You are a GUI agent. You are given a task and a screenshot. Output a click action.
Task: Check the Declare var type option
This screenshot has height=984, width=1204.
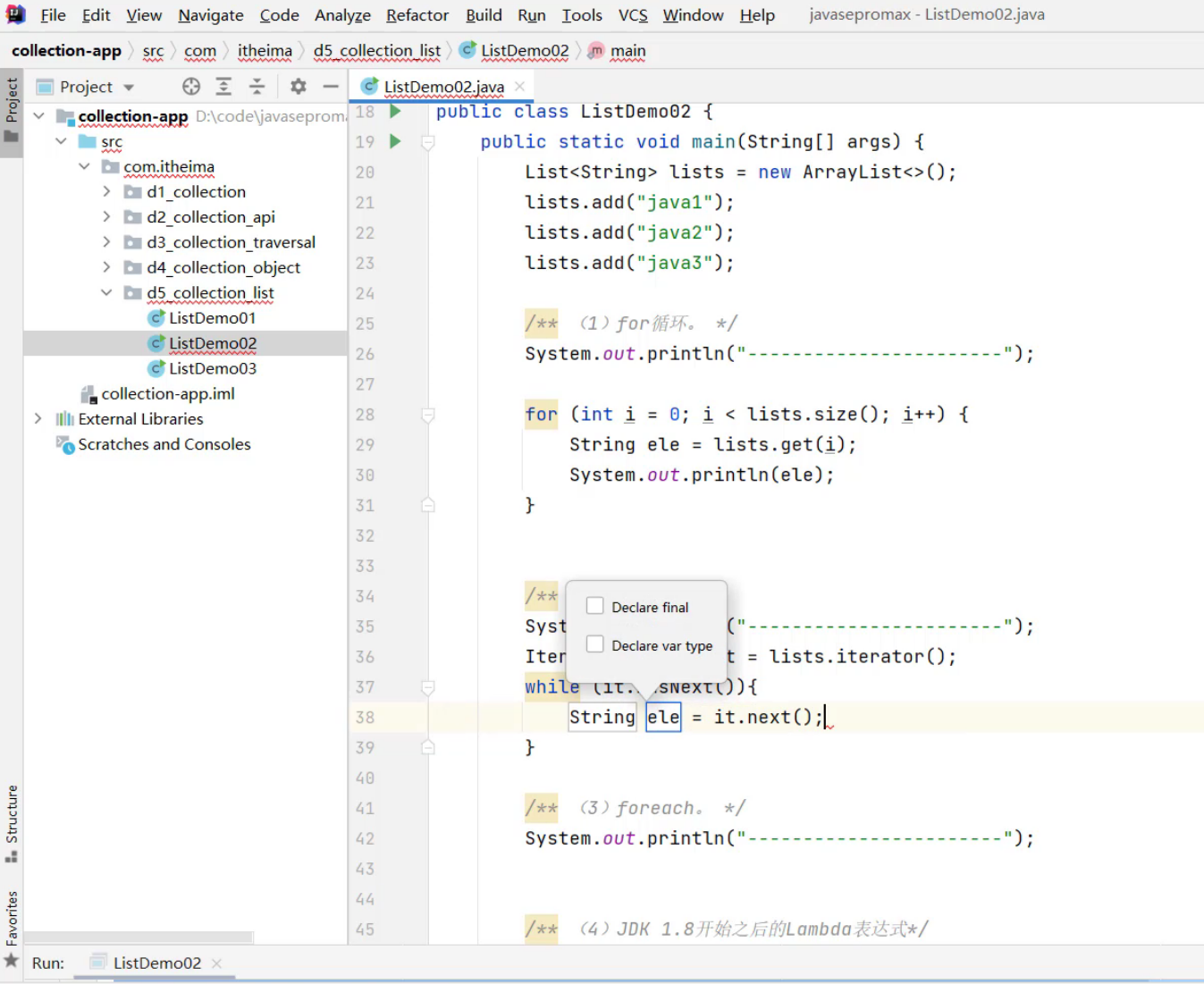595,644
